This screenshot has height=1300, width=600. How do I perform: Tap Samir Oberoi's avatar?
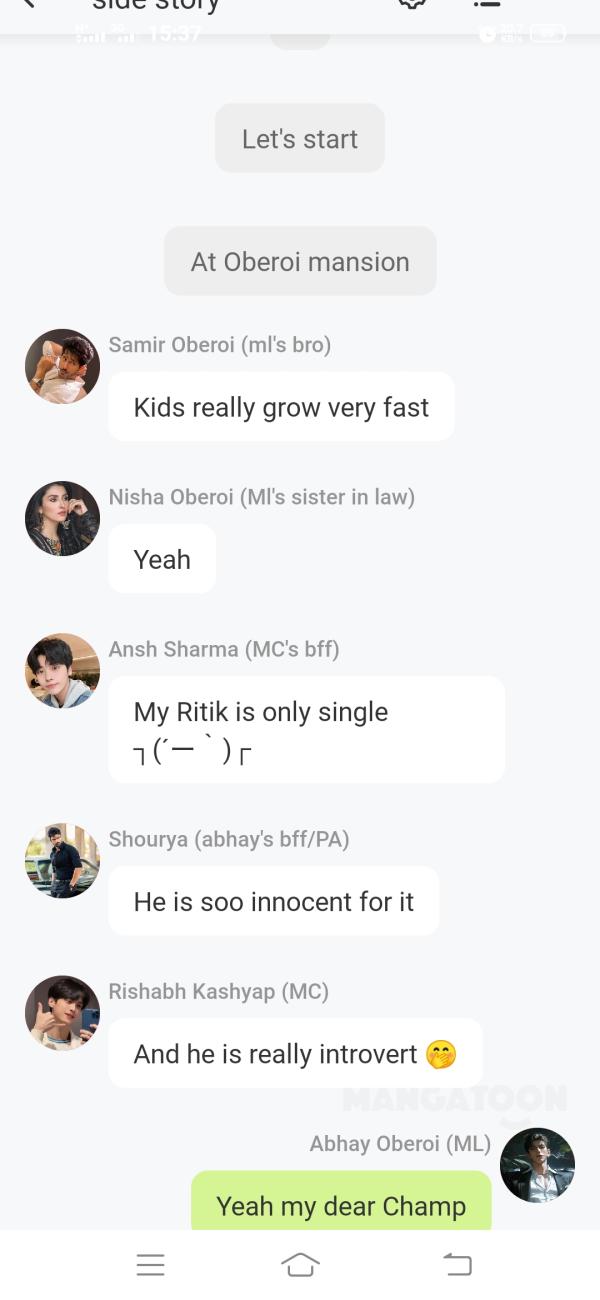[62, 366]
